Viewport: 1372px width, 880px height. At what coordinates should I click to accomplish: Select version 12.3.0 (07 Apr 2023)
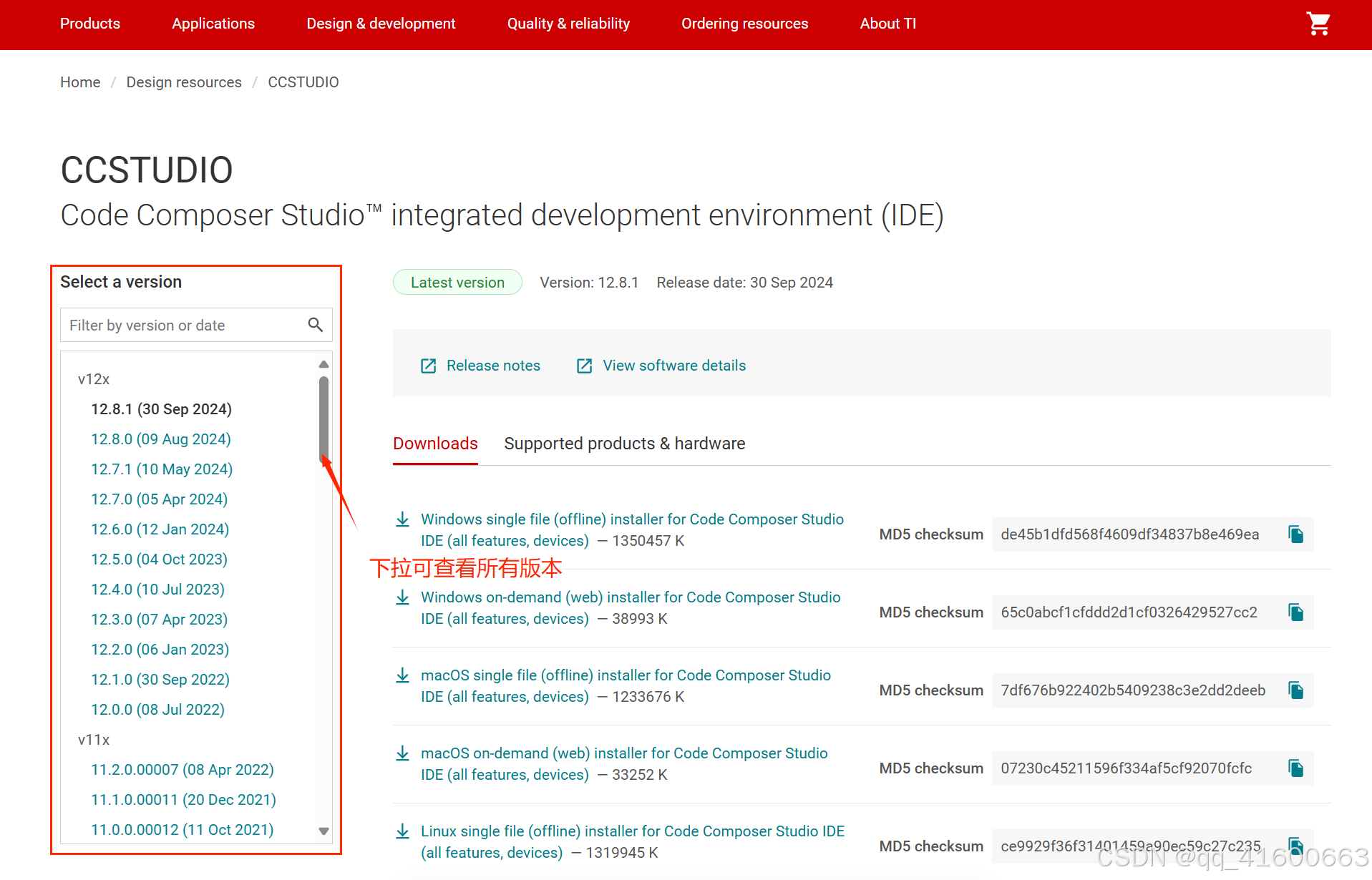[159, 620]
